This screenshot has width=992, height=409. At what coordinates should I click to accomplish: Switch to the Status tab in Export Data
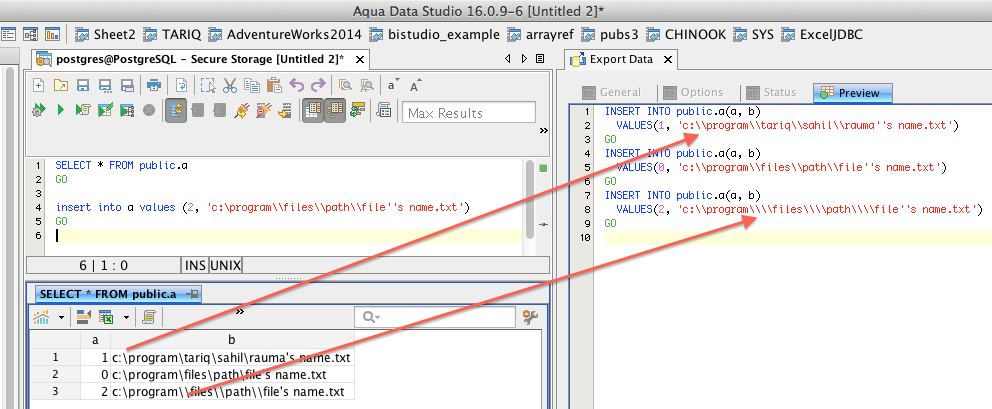771,92
